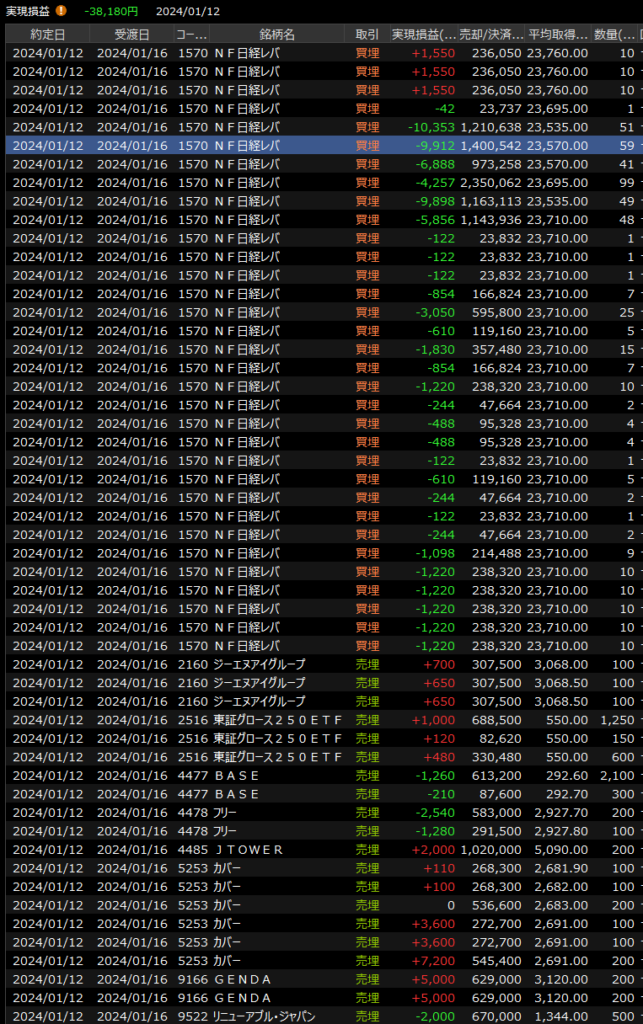This screenshot has height=1024, width=643.
Task: Sort by the 約定日 column header
Action: [x=47, y=34]
